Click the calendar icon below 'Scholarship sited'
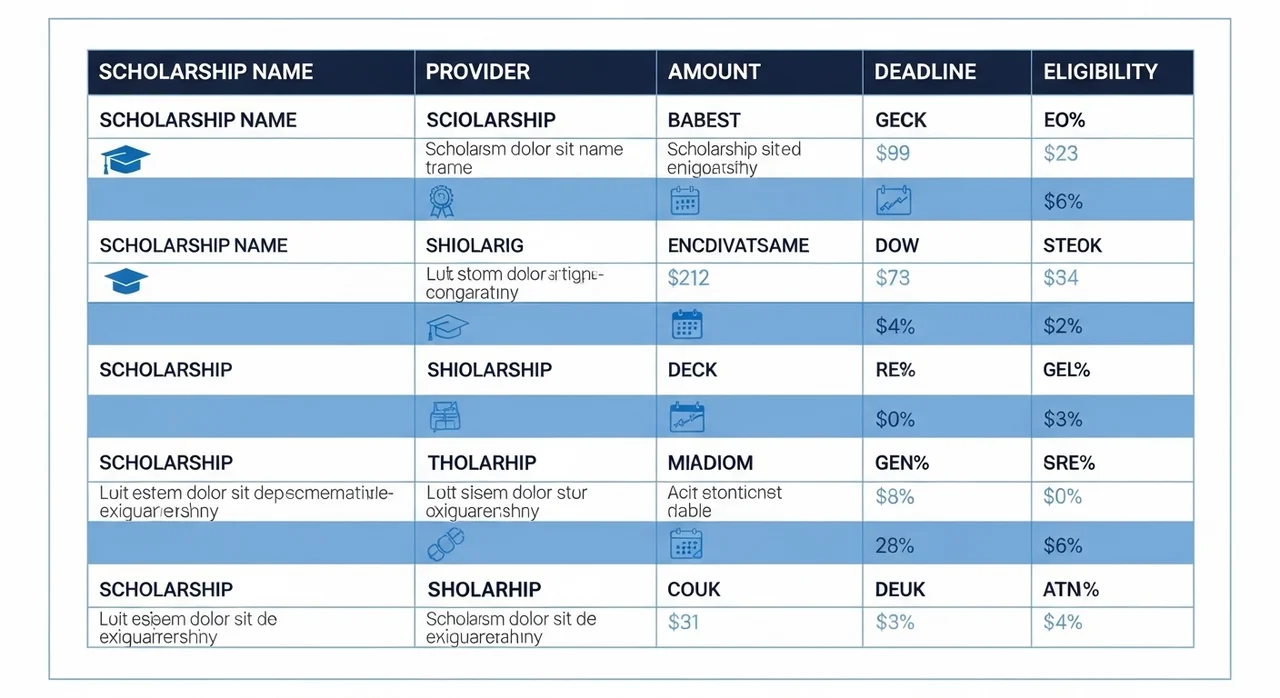 pos(685,200)
